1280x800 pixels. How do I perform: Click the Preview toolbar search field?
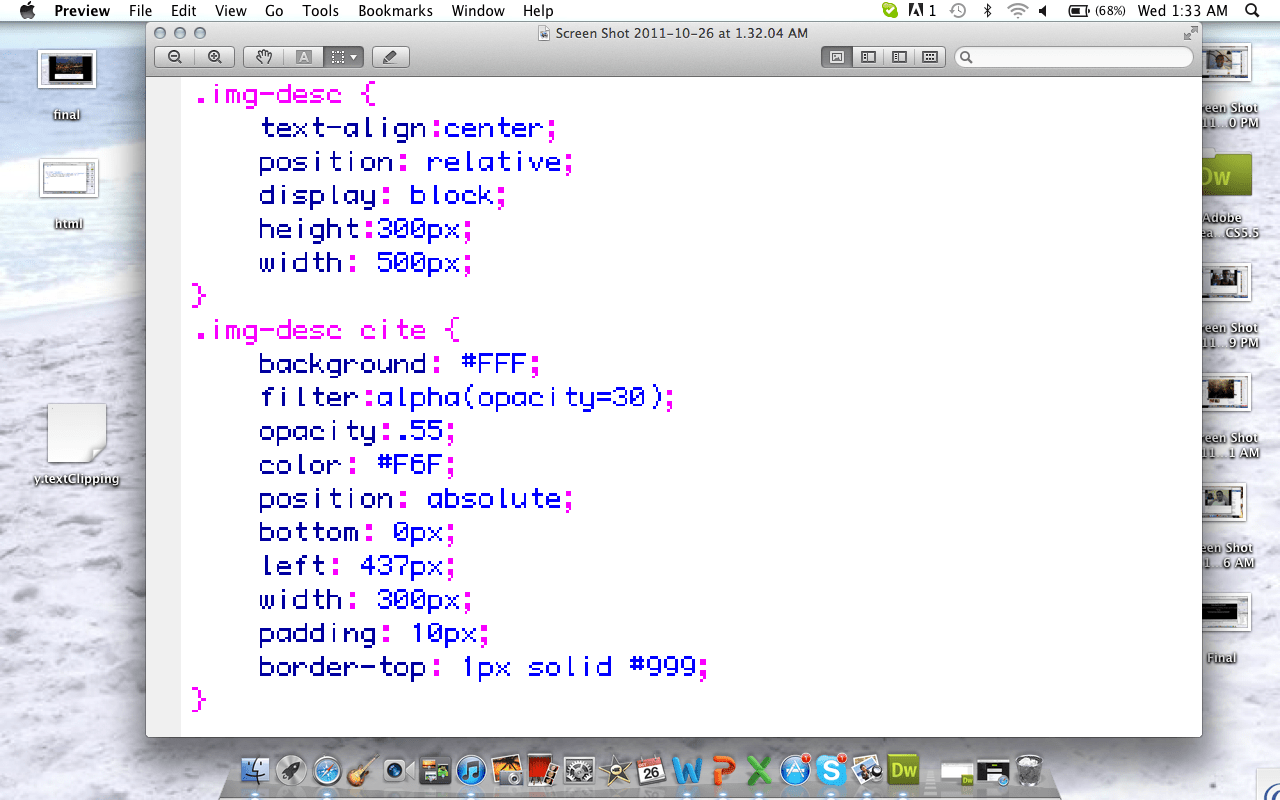tap(1075, 57)
